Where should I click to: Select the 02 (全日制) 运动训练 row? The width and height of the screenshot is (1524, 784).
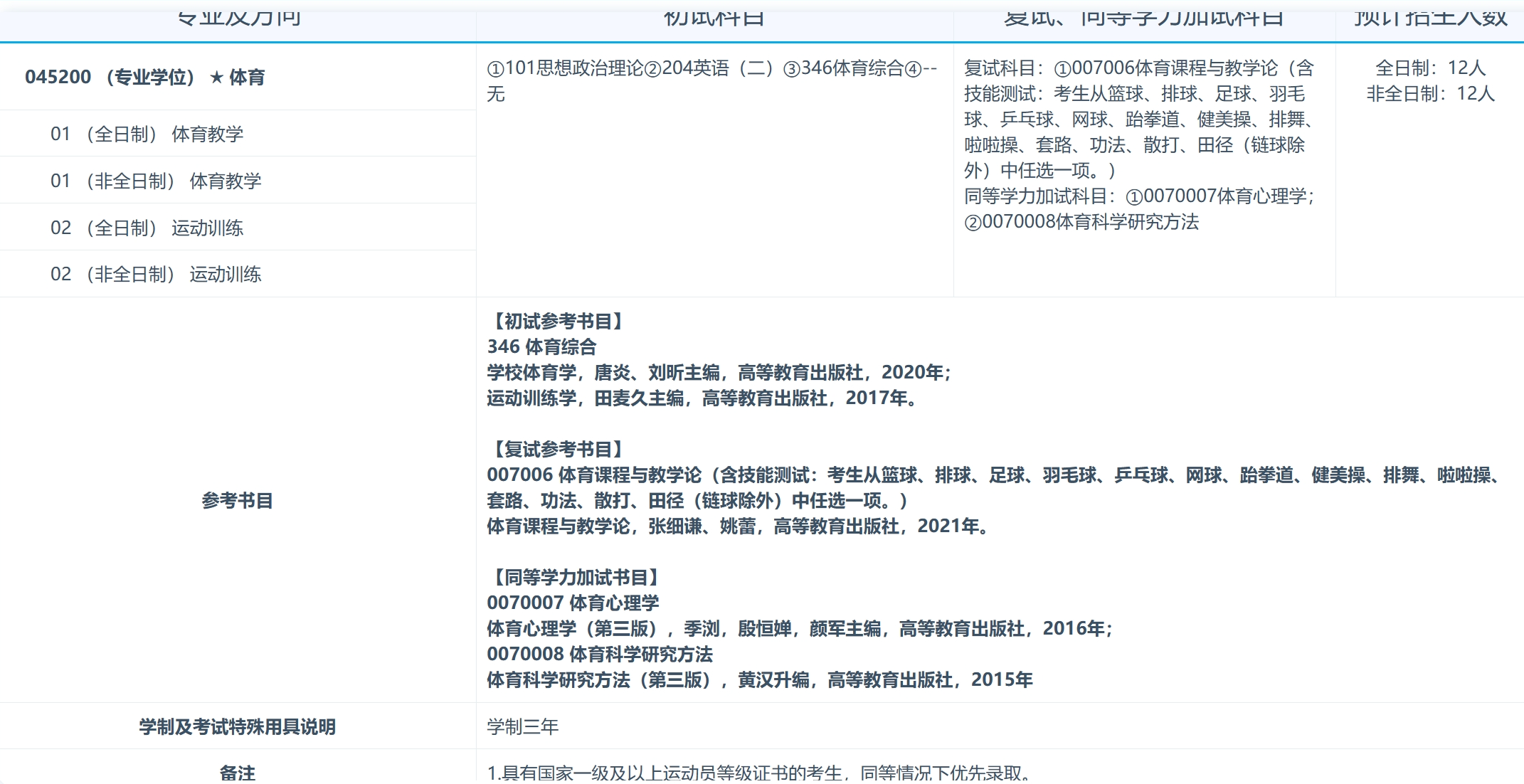point(147,228)
